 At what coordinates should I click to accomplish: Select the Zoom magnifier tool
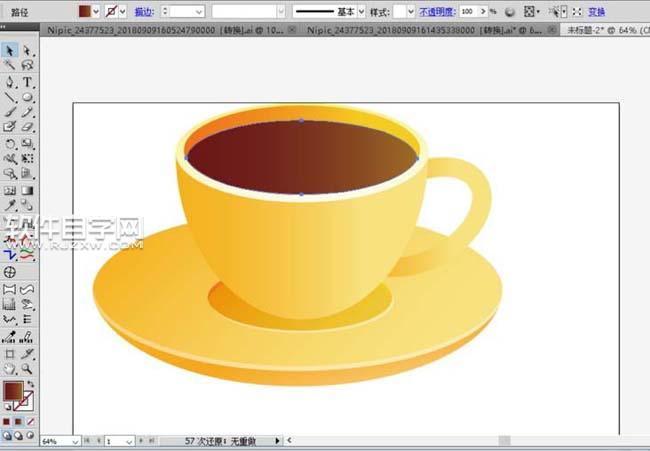(27, 369)
